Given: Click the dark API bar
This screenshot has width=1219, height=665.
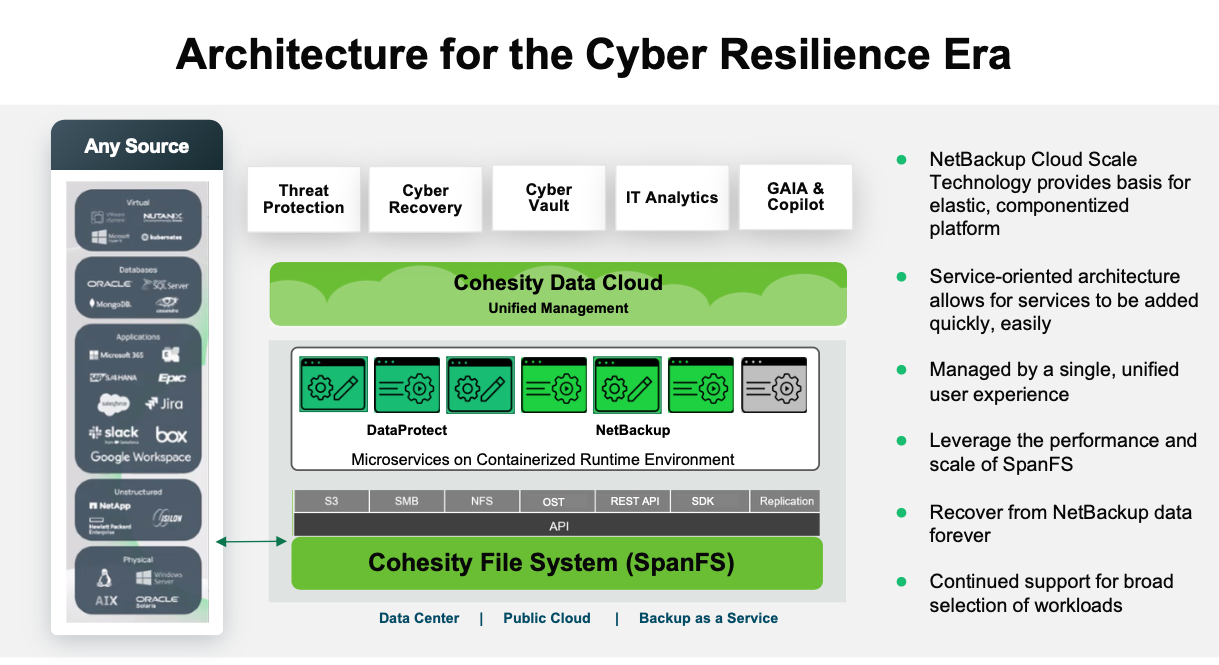Looking at the screenshot, I should coord(557,525).
